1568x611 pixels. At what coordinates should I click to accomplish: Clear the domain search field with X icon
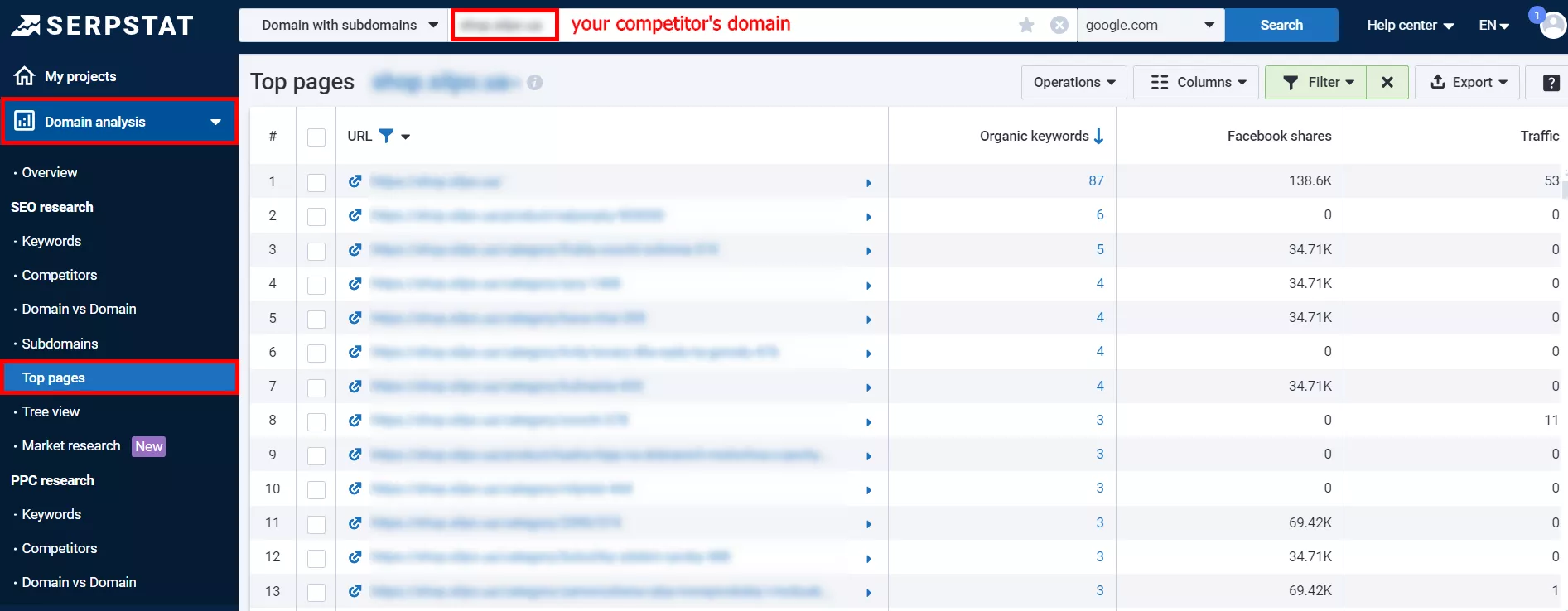coord(1059,25)
